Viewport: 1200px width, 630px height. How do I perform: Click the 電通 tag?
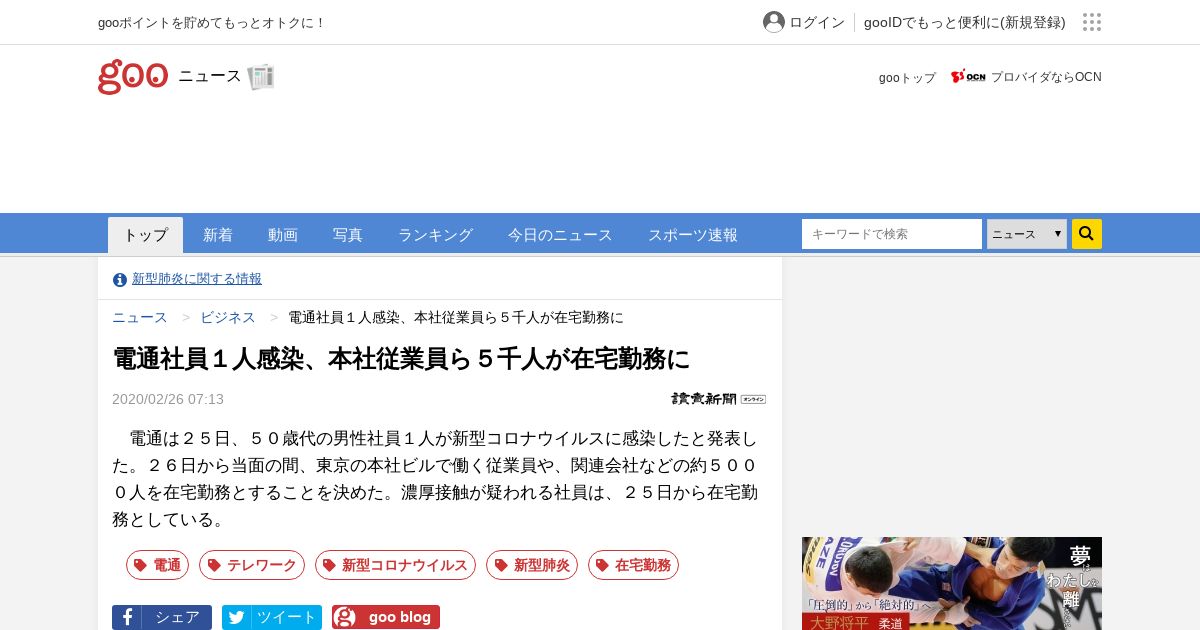pyautogui.click(x=157, y=565)
